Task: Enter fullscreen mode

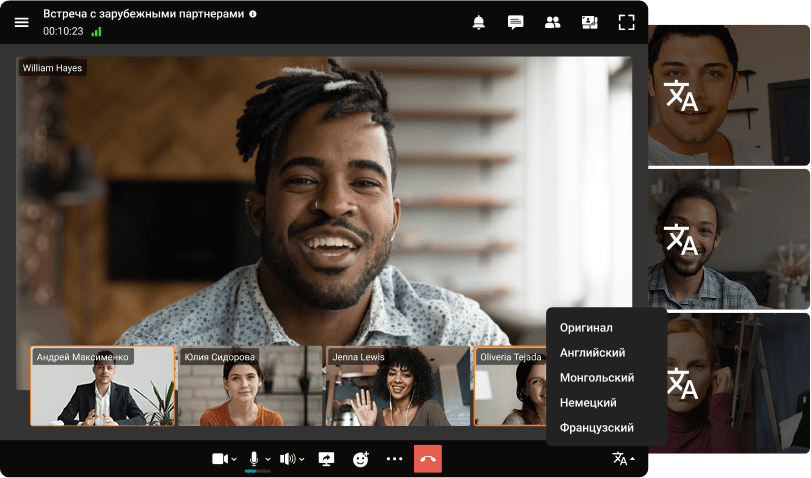Action: coord(626,22)
